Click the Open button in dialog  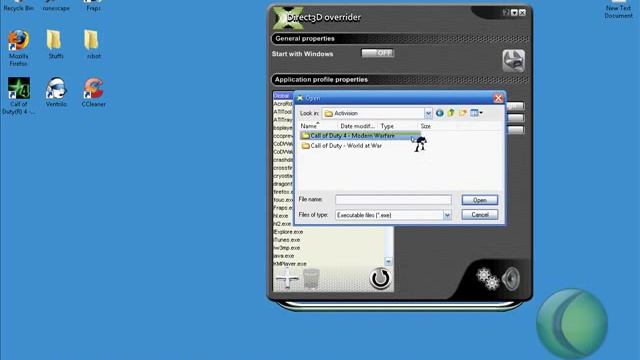pyautogui.click(x=480, y=200)
